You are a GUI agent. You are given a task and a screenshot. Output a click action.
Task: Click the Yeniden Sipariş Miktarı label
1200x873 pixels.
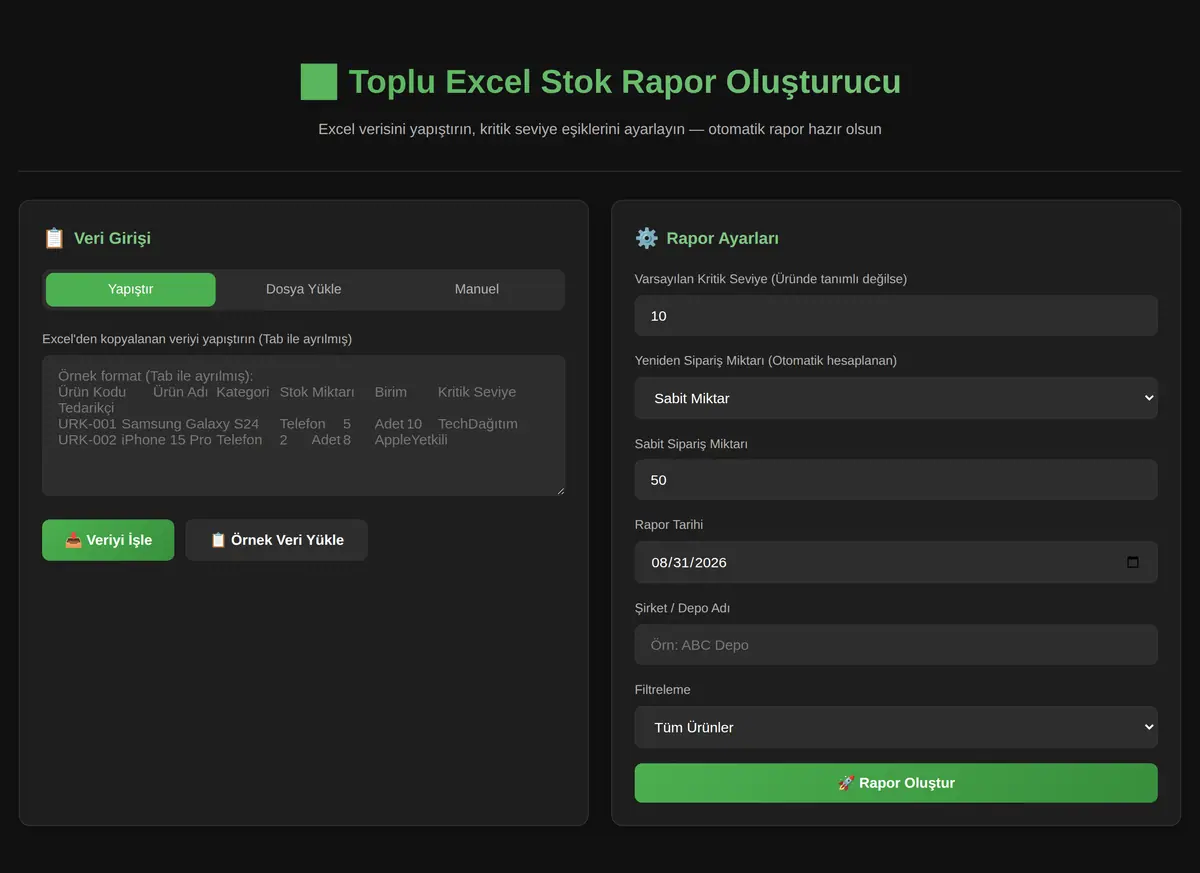[766, 361]
